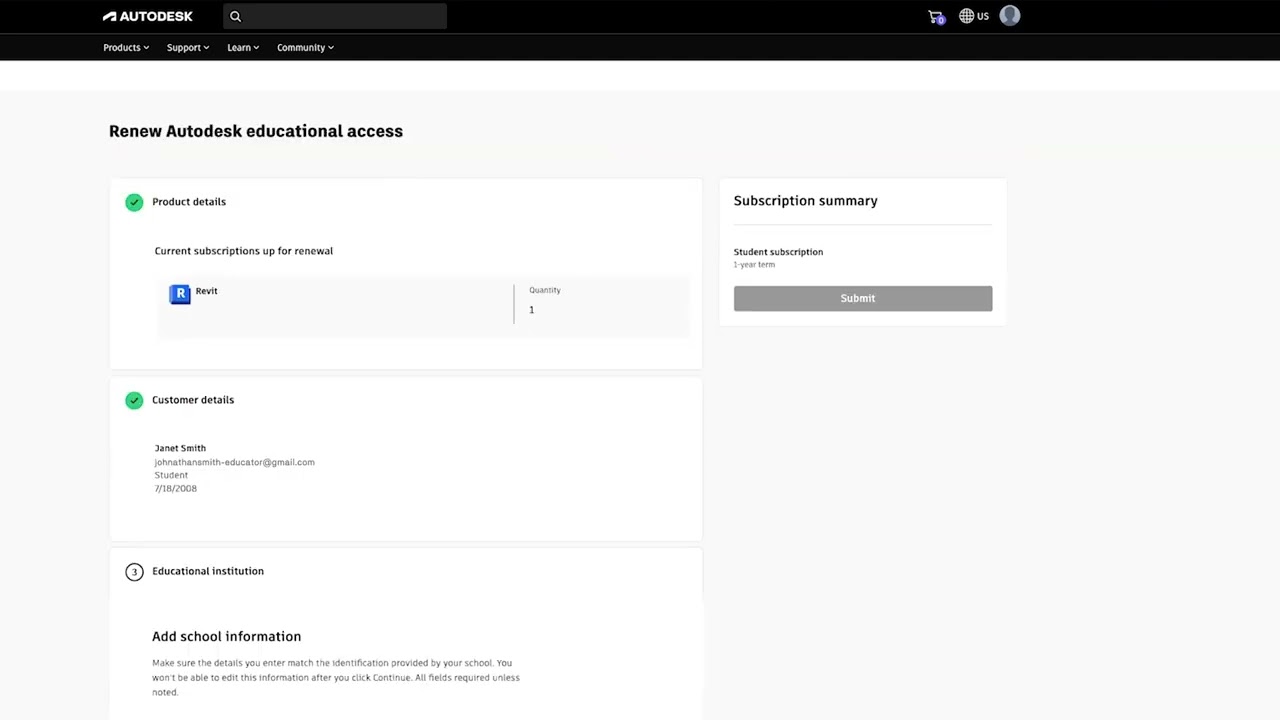Click the Customer details section heading
Viewport: 1280px width, 720px height.
[193, 400]
